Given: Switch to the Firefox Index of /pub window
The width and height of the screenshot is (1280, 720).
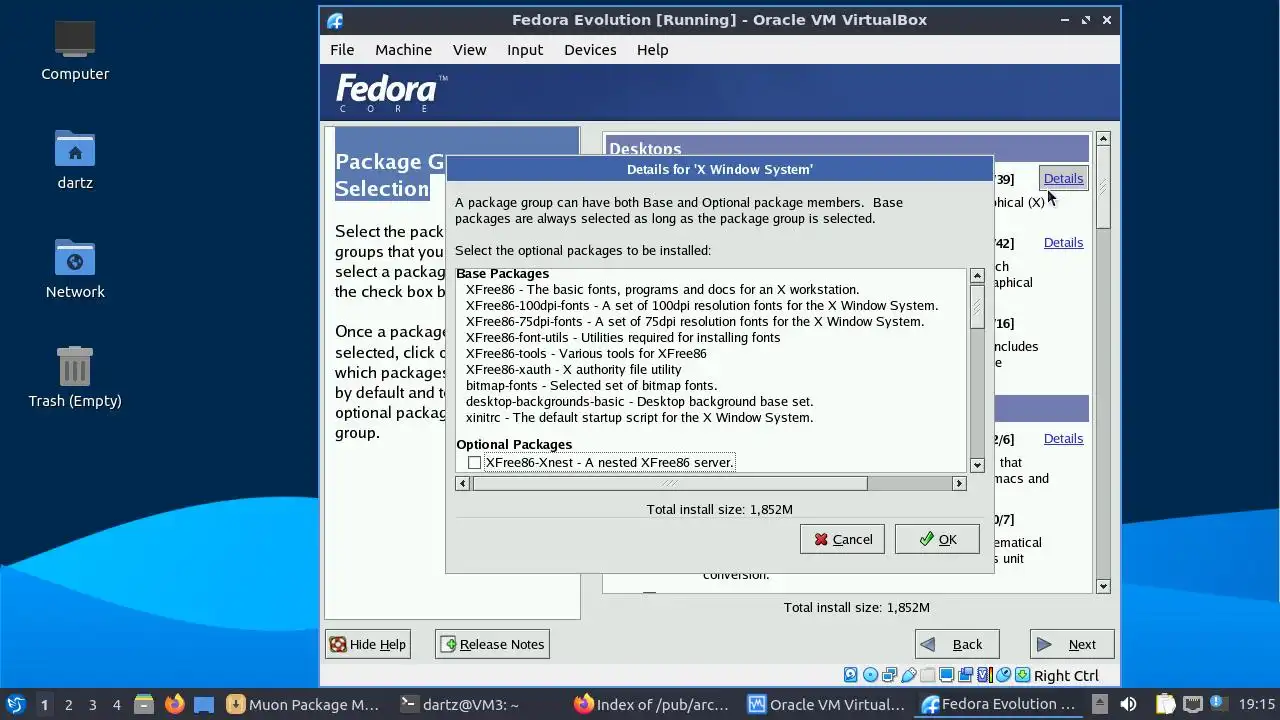Looking at the screenshot, I should click(652, 704).
